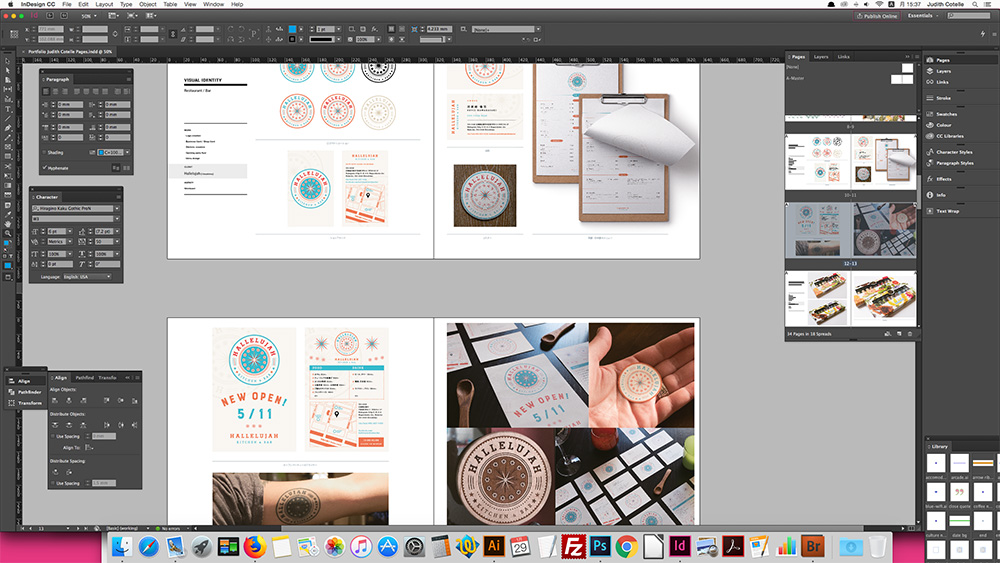1000x563 pixels.
Task: Select the Scissors tool in the toolbox
Action: (8, 166)
